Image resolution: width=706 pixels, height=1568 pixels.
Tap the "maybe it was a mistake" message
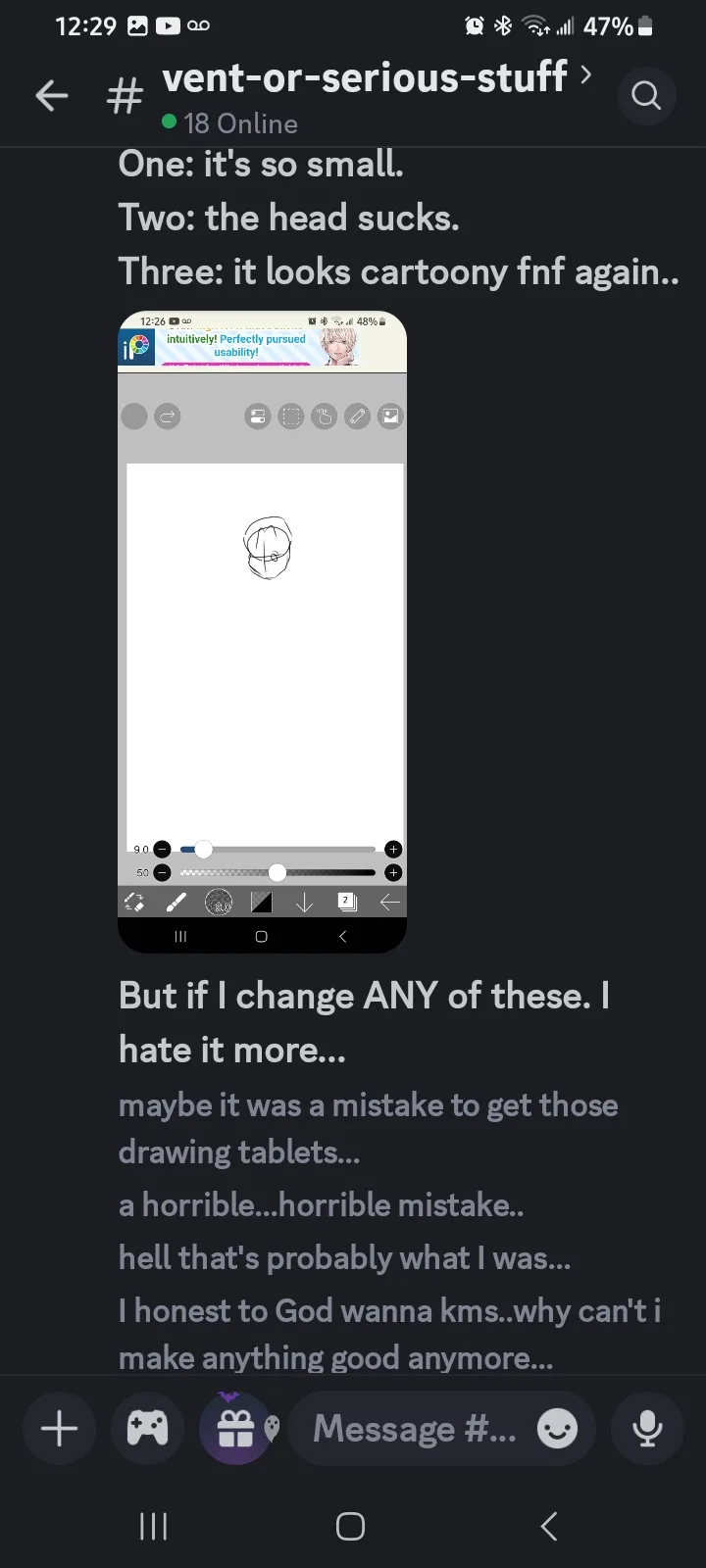coord(368,1128)
